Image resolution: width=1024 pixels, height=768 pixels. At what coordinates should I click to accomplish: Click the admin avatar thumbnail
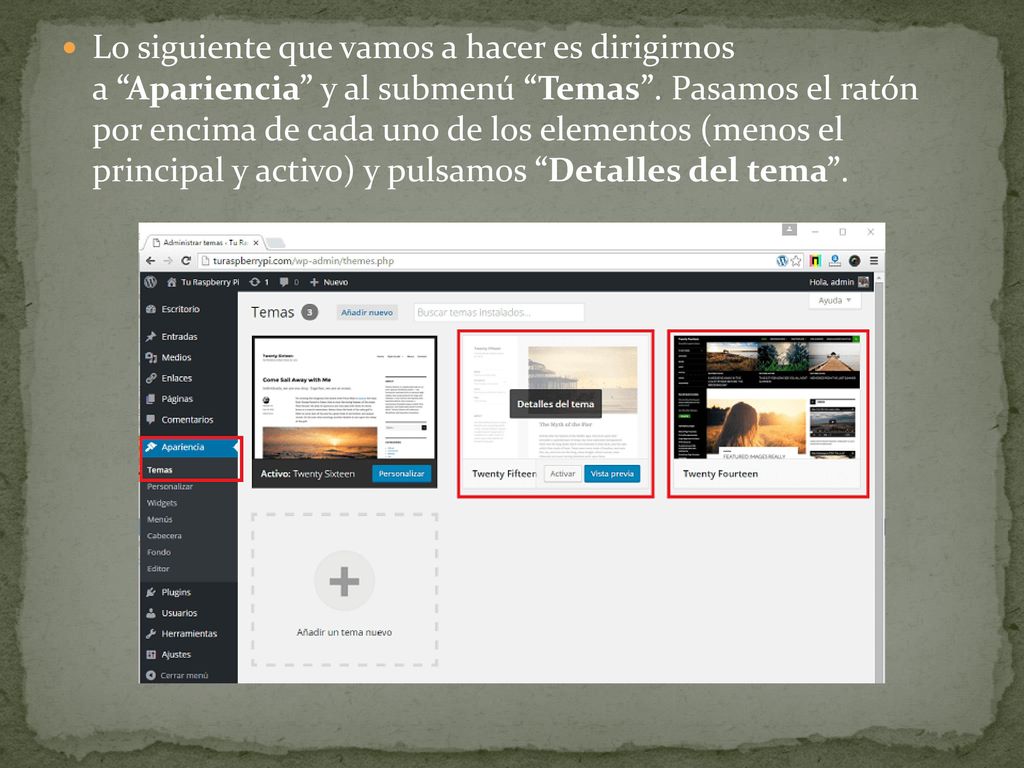[863, 282]
